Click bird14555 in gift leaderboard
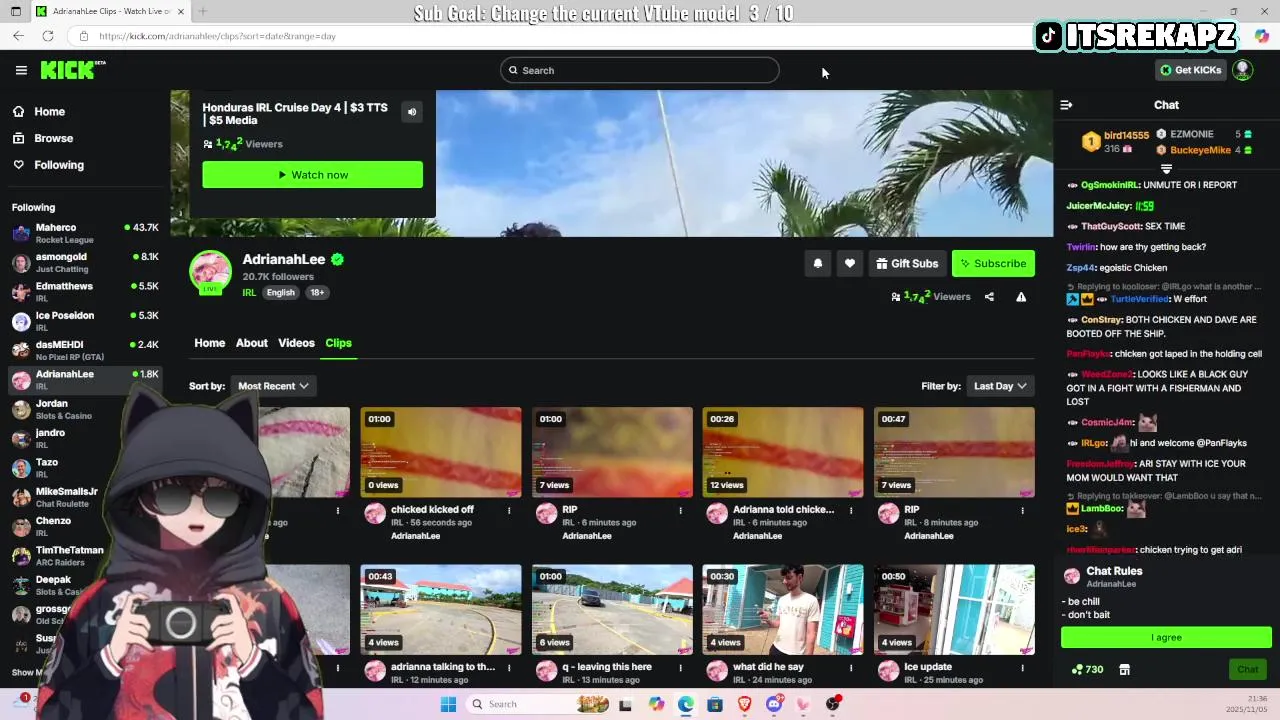The width and height of the screenshot is (1280, 720). pyautogui.click(x=1126, y=136)
